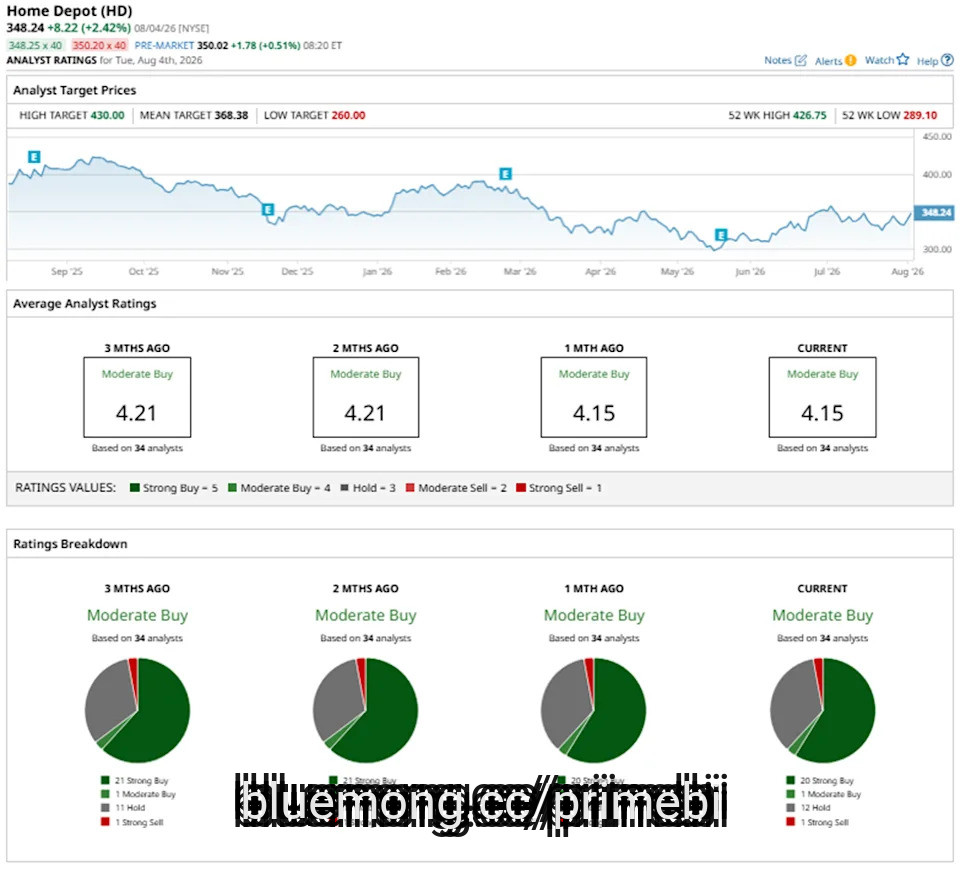This screenshot has width=960, height=872.
Task: Click the Analyst Target Prices heading
Action: click(75, 90)
